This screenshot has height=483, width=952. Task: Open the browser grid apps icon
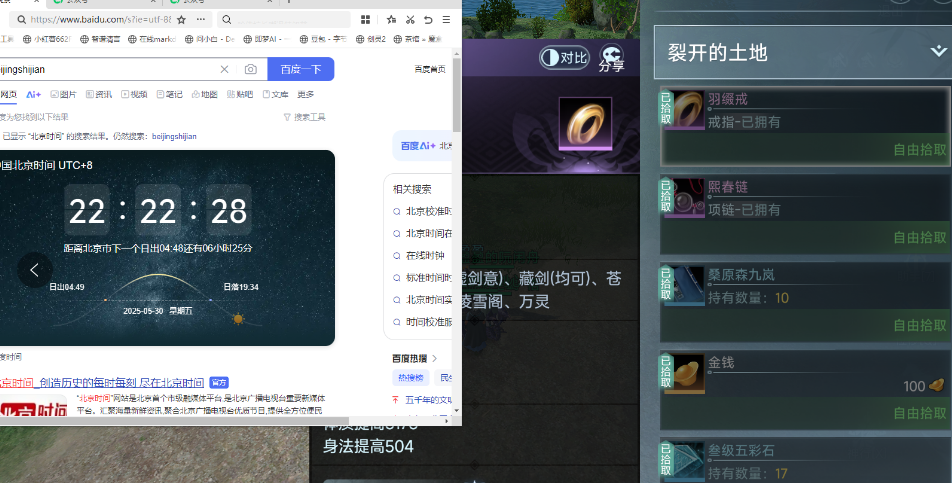tap(366, 19)
